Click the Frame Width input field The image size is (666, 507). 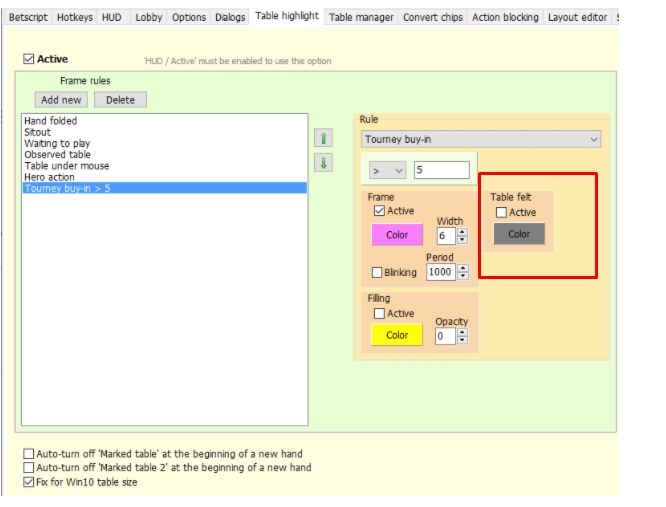446,236
